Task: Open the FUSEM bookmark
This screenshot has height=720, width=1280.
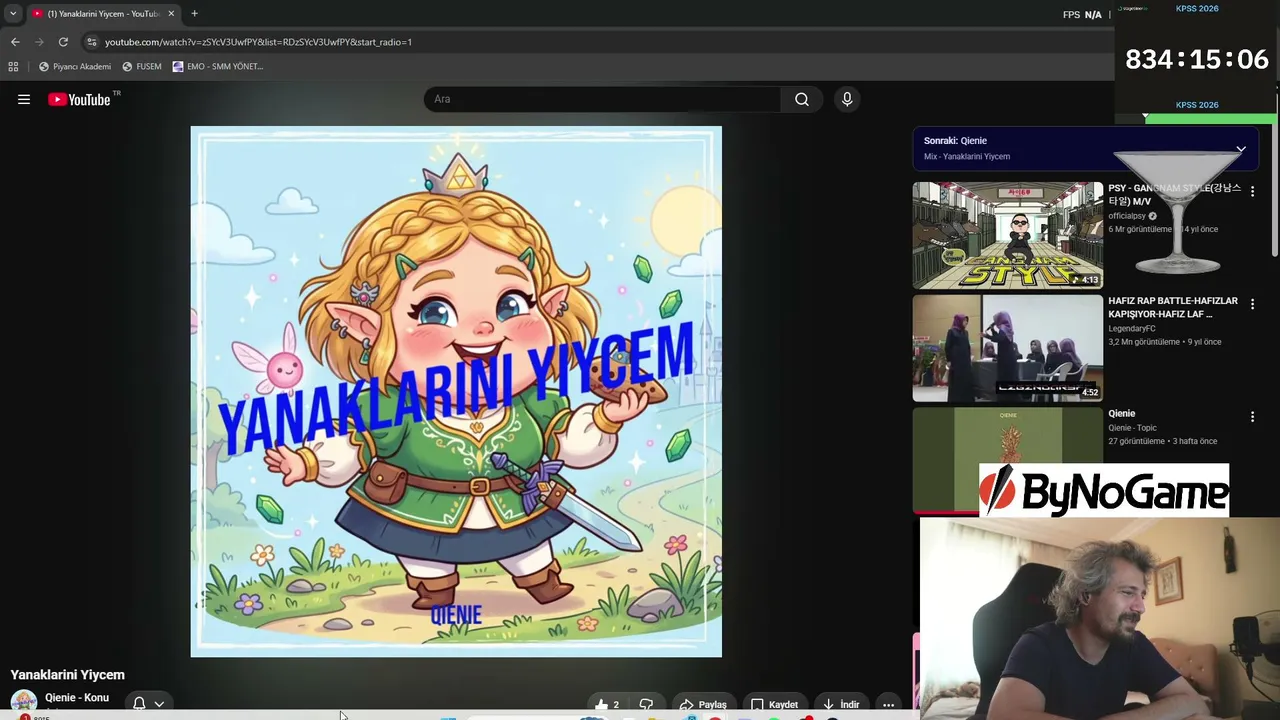Action: tap(142, 66)
